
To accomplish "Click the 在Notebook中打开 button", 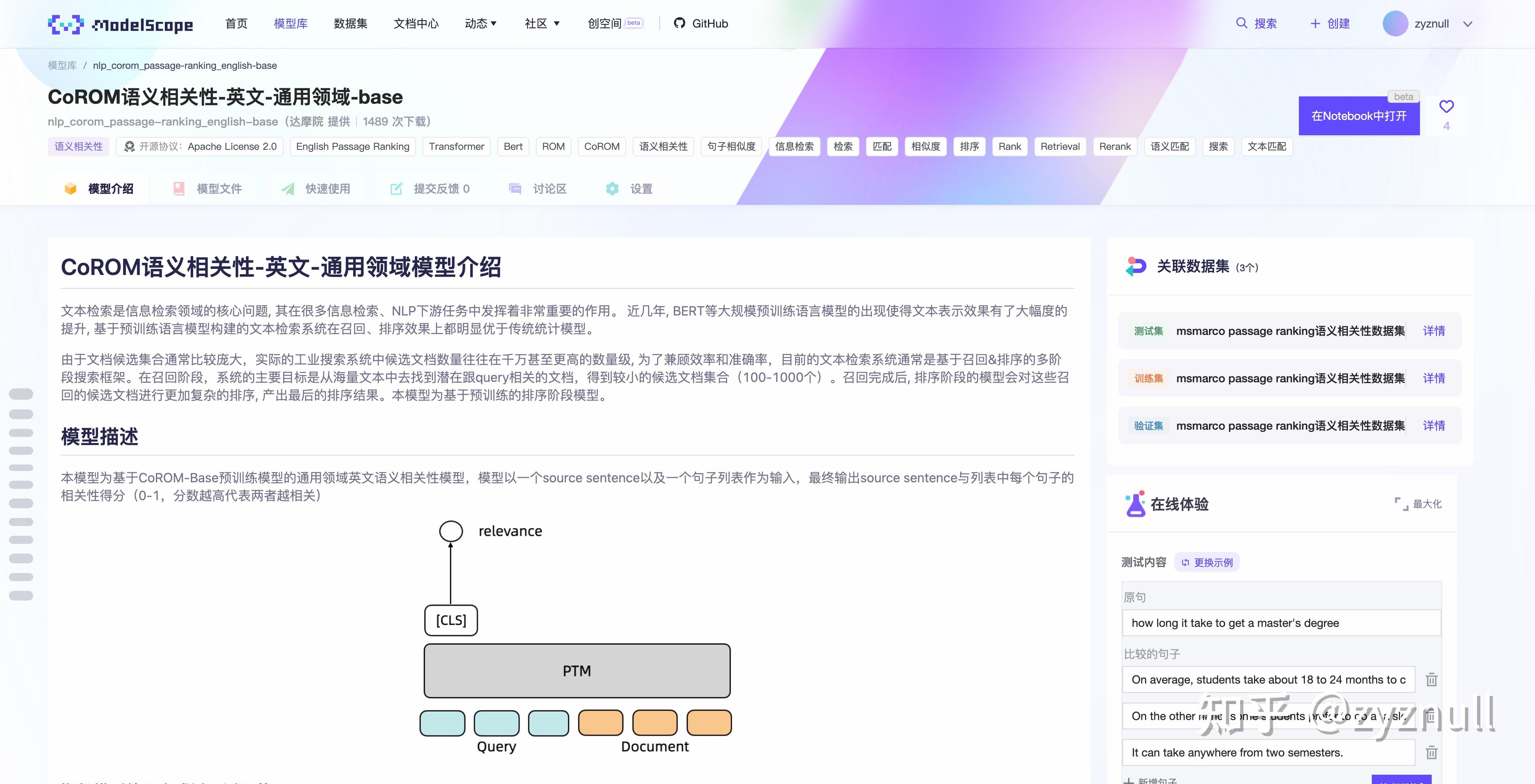I will point(1359,115).
